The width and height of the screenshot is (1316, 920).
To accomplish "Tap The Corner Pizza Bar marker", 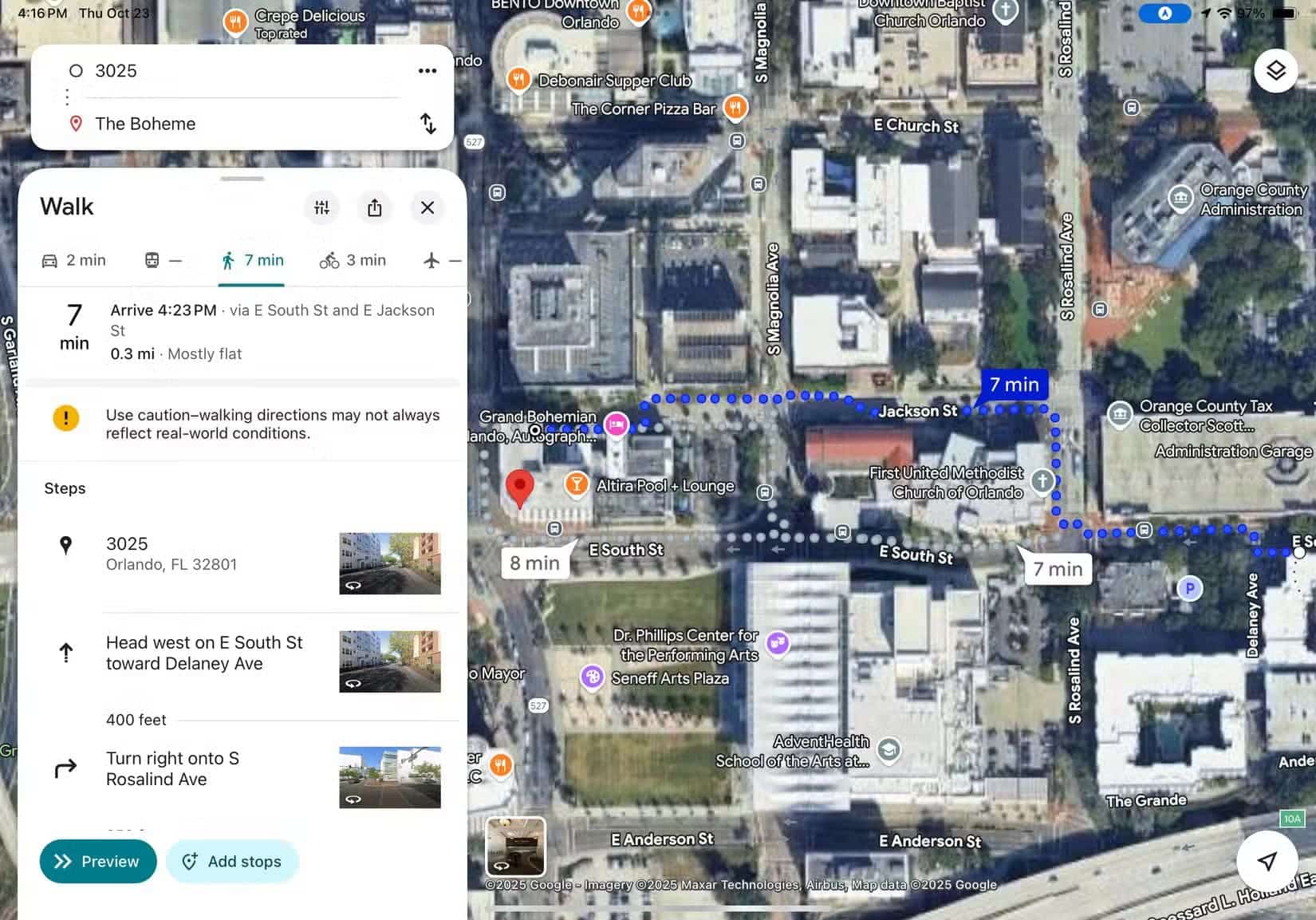I will point(734,109).
